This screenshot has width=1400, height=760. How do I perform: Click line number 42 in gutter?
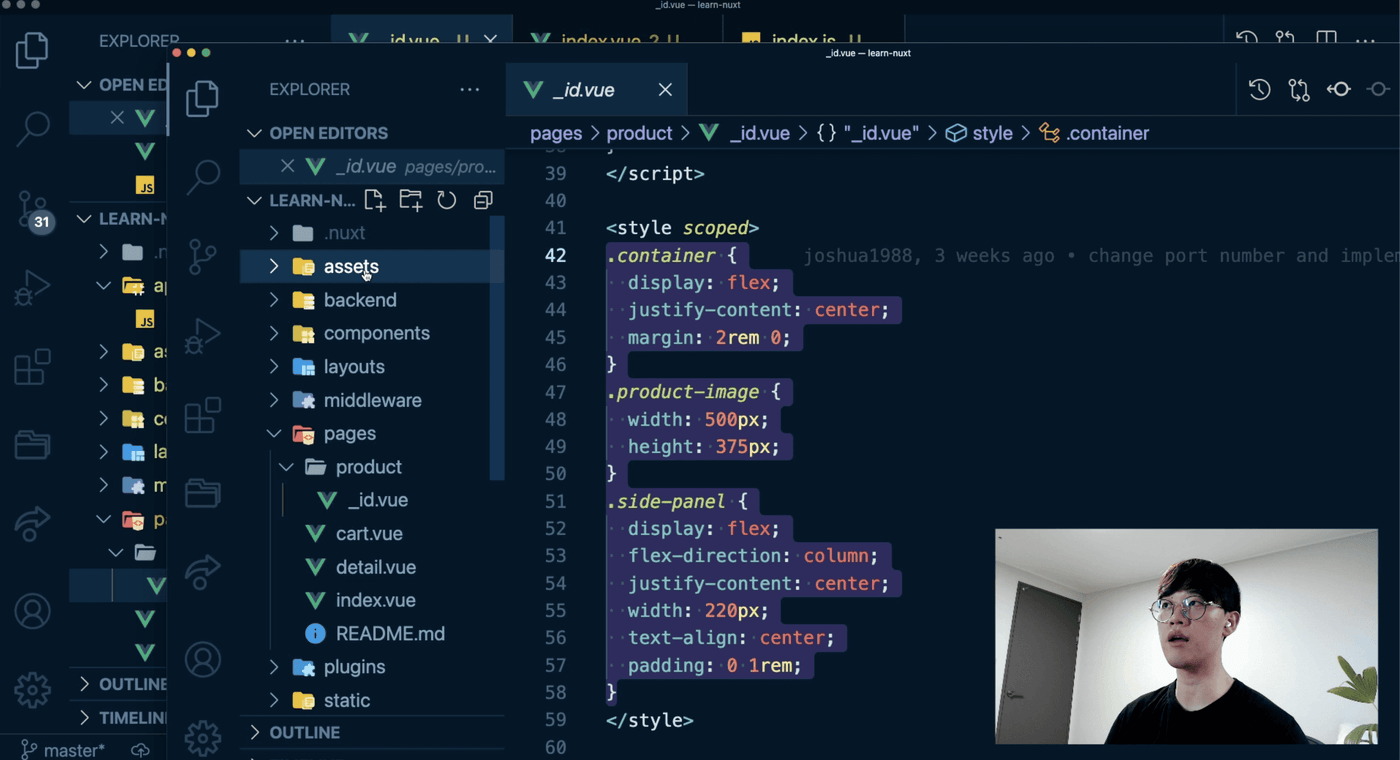[555, 256]
